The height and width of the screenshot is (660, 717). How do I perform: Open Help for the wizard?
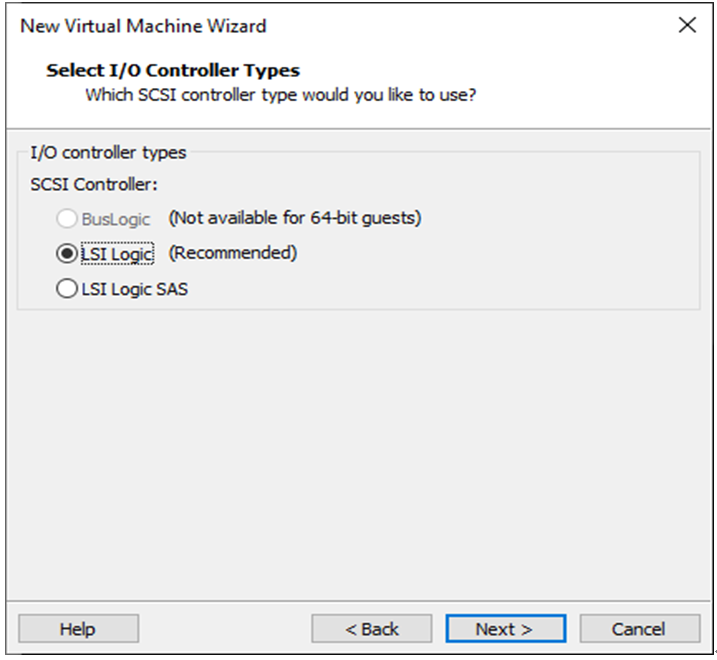[78, 629]
